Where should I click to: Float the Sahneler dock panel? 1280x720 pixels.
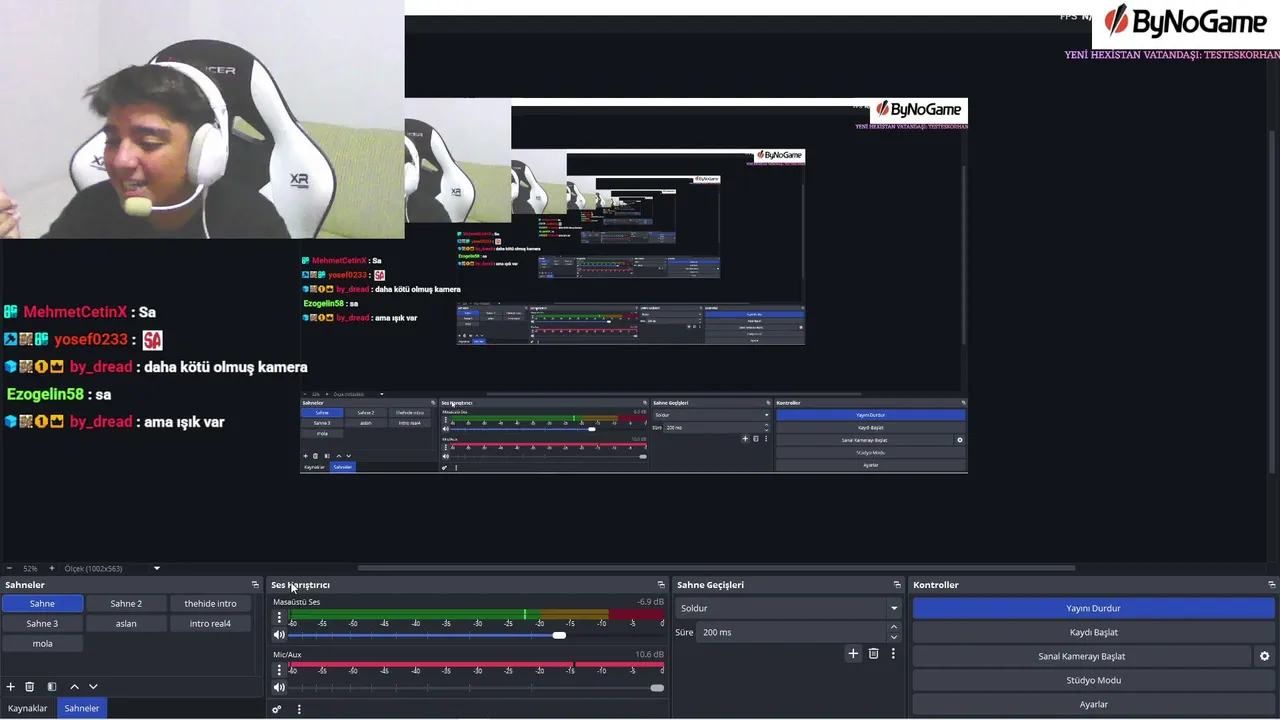(255, 585)
